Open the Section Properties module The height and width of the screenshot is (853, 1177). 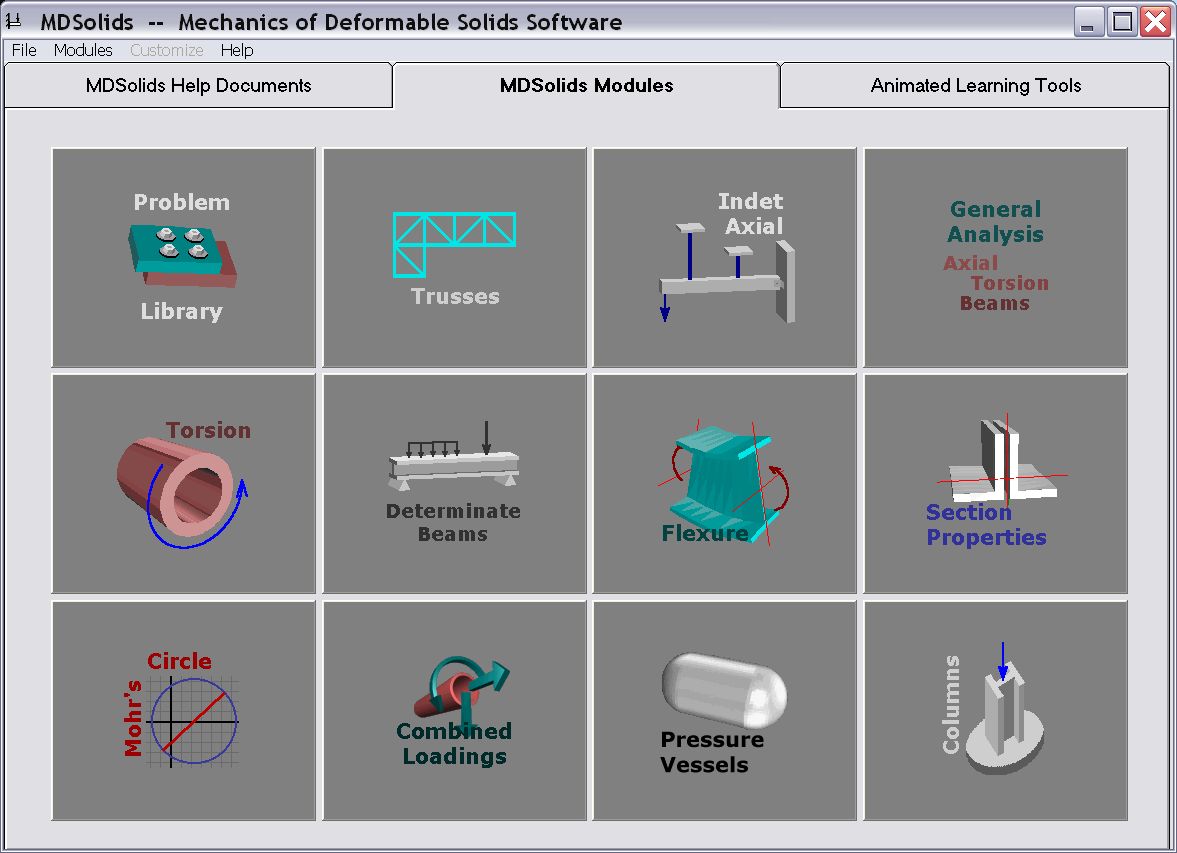[x=996, y=484]
